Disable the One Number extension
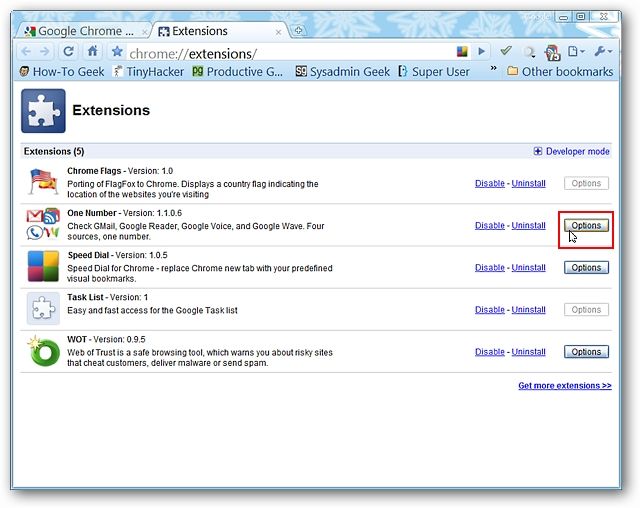Viewport: 640px width, 508px height. 489,225
